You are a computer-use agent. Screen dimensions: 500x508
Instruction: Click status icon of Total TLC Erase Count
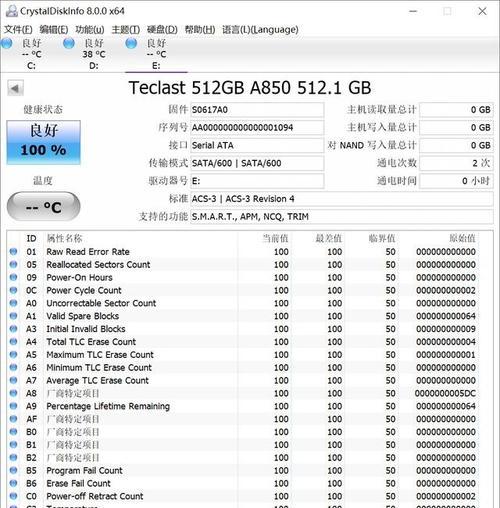point(13,342)
